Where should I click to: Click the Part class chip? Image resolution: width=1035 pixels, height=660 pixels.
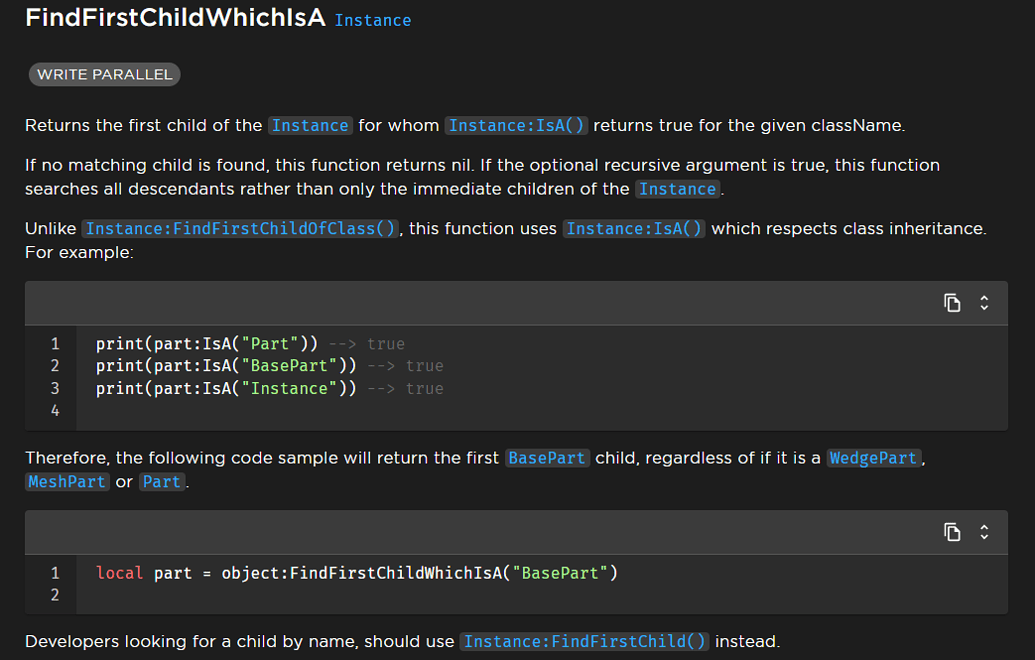(161, 481)
